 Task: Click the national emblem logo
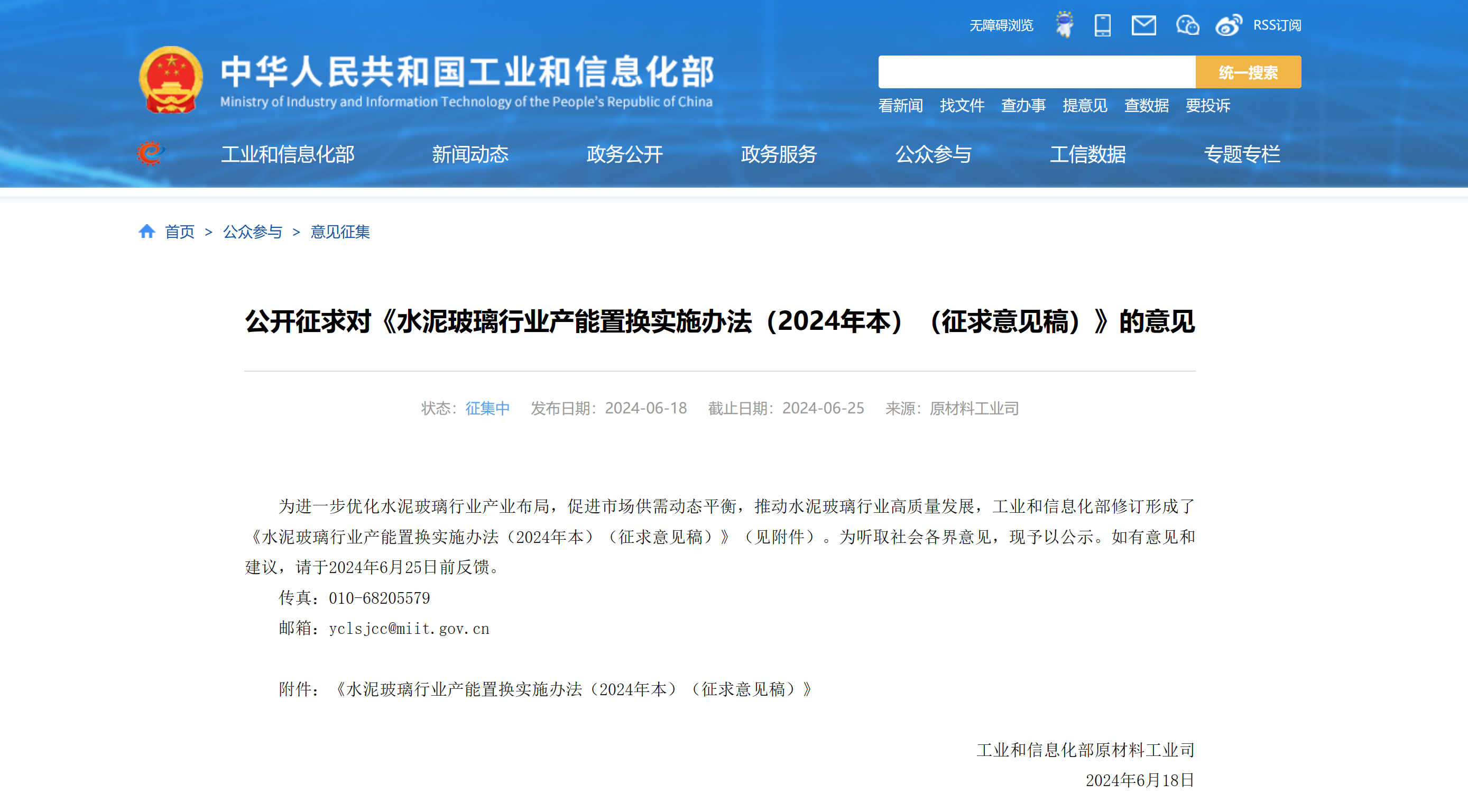170,80
